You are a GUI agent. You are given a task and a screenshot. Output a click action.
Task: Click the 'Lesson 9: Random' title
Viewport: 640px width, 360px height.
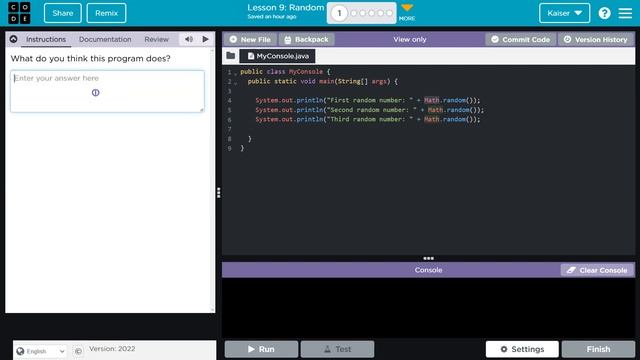tap(286, 8)
